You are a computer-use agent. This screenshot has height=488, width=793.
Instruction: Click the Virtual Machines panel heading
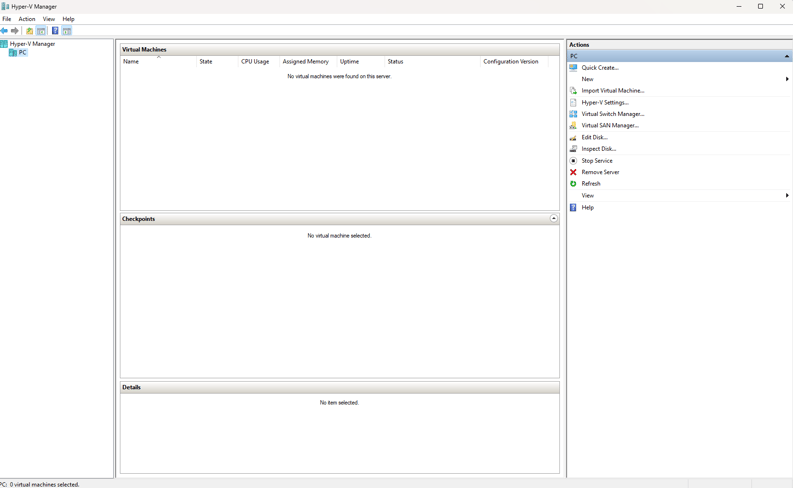(x=144, y=50)
